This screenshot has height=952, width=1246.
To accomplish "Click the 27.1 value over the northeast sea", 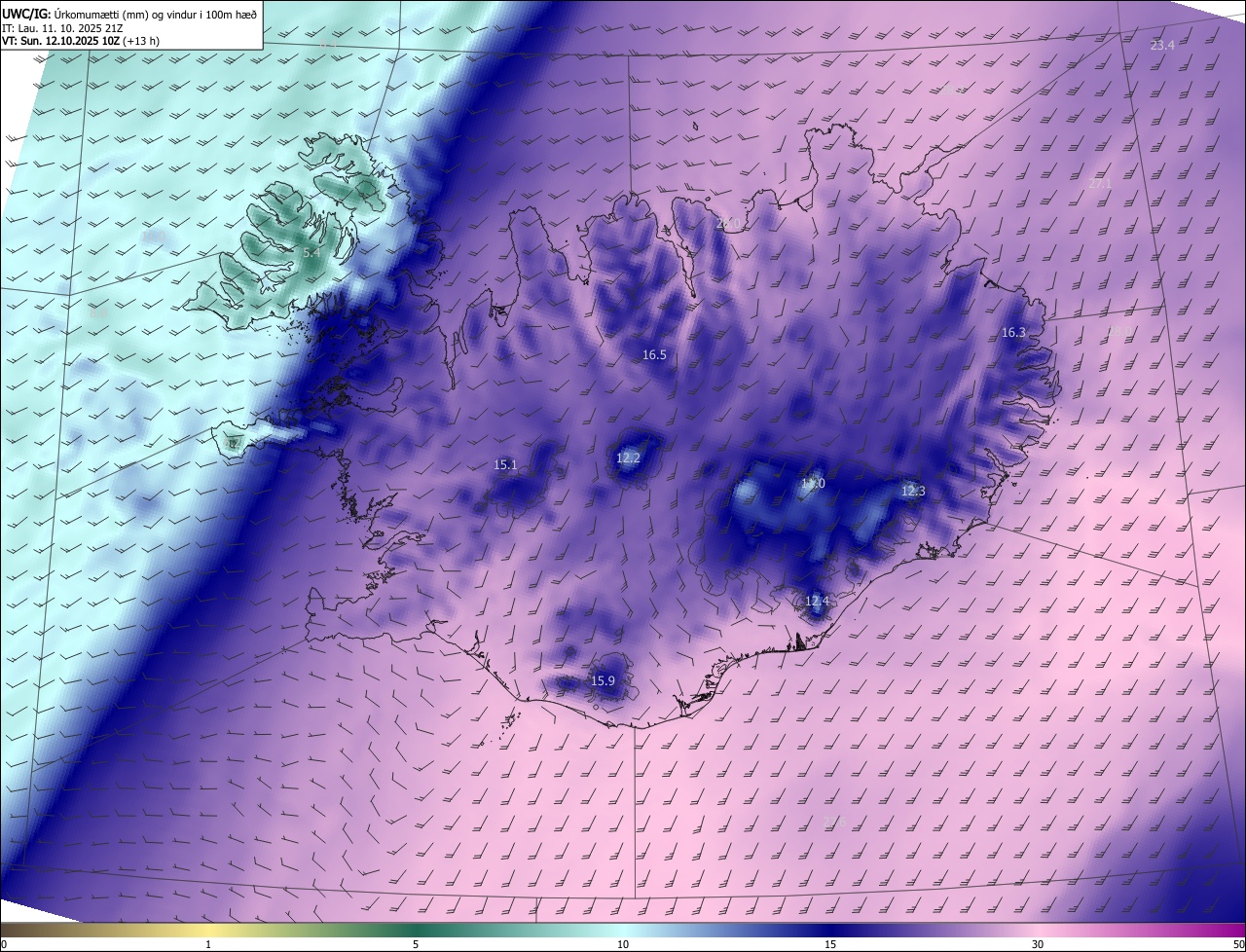I will (1100, 184).
